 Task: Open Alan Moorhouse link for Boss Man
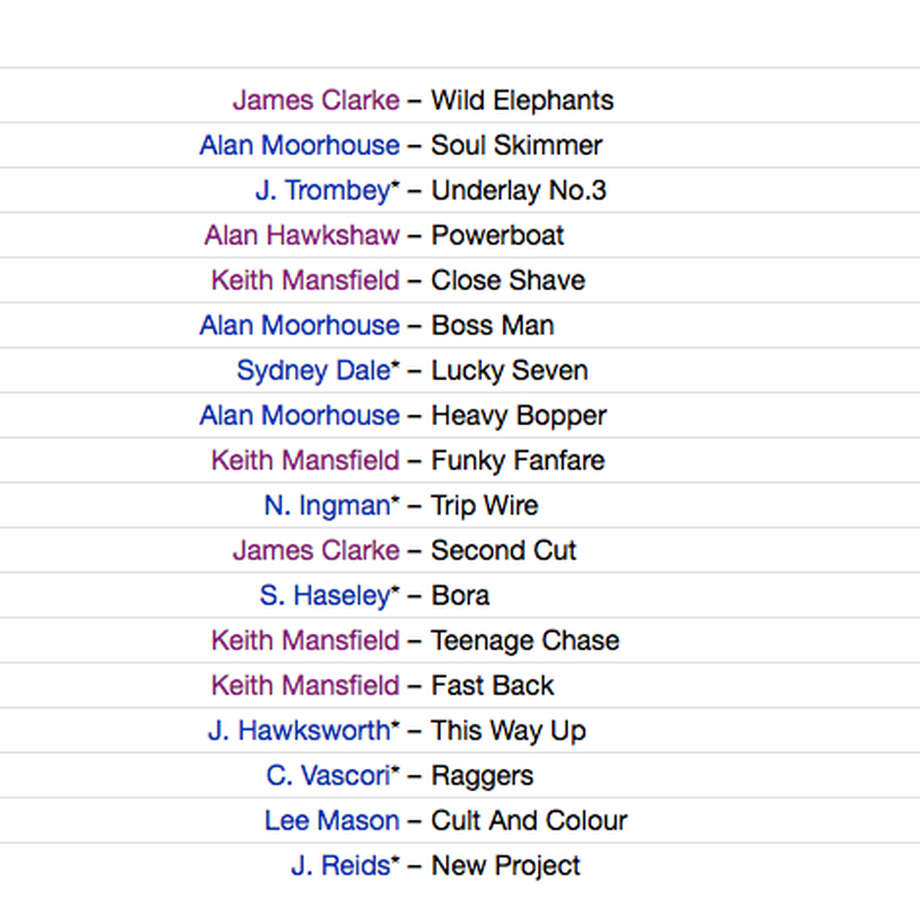[300, 326]
